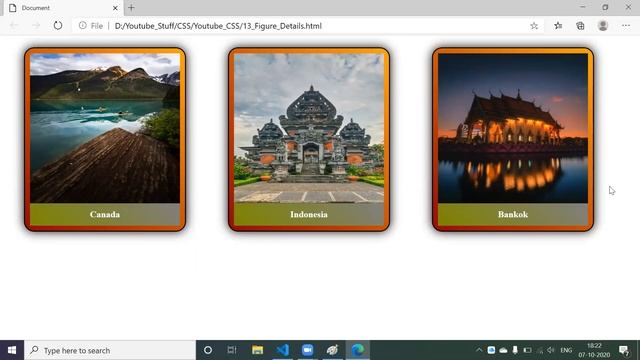Open Task View on the taskbar

232,350
